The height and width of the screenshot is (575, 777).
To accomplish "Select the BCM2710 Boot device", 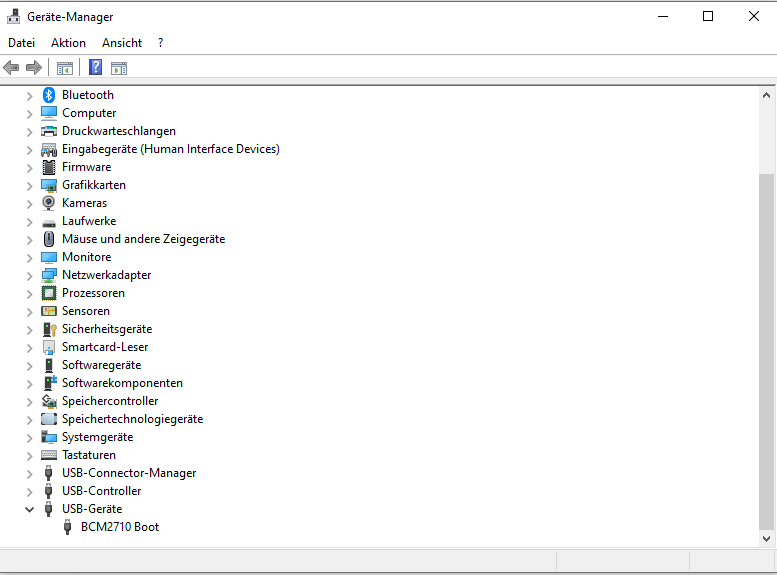I will coord(120,527).
